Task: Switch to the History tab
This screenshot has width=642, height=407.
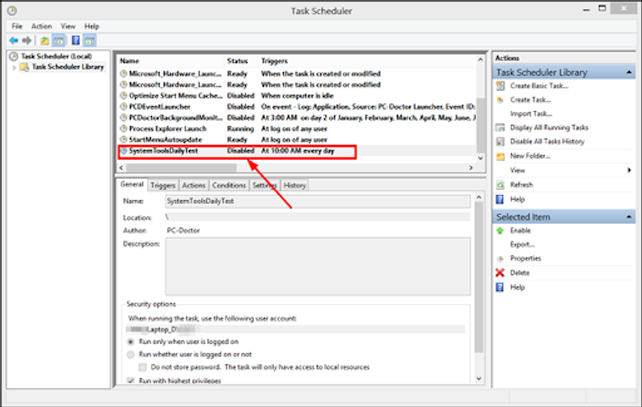Action: coord(294,185)
